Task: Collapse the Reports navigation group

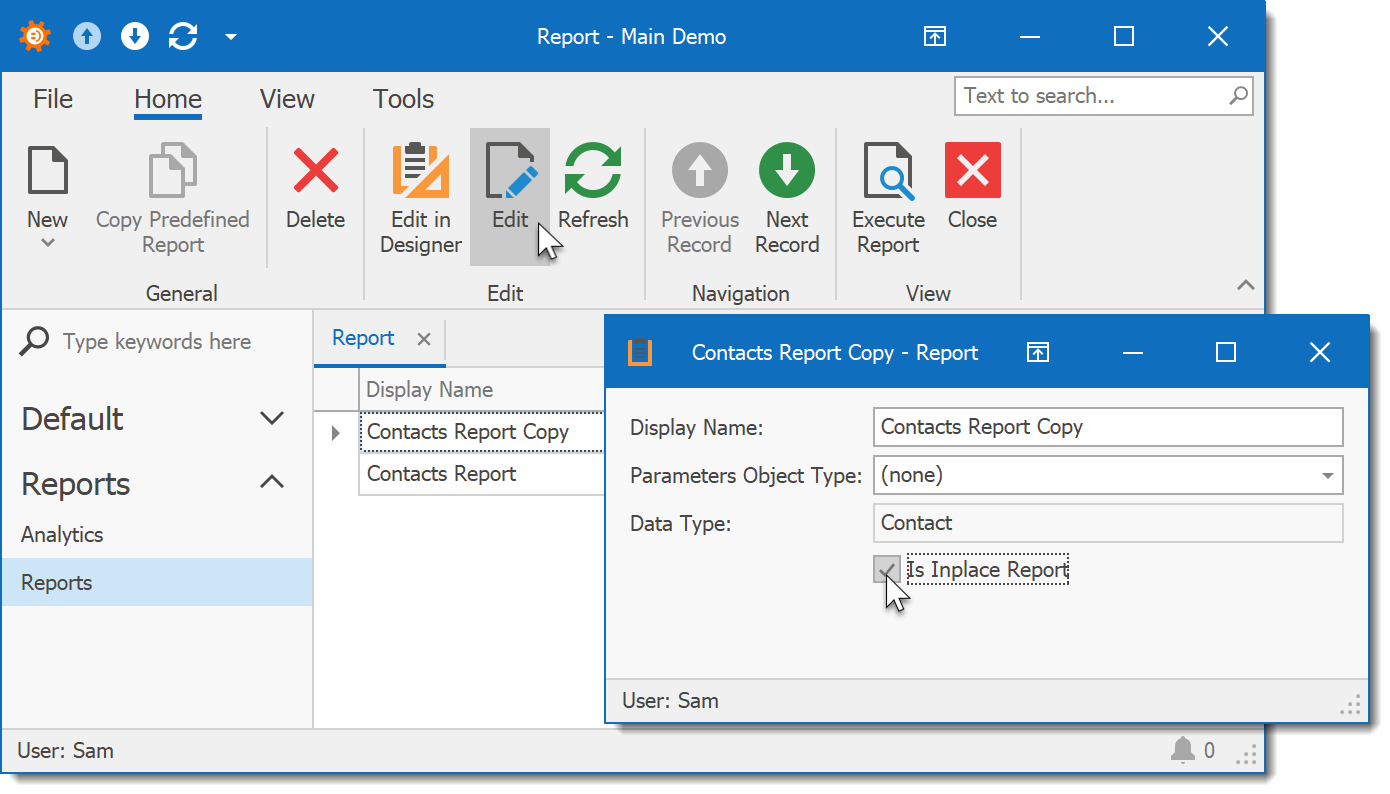Action: click(272, 483)
